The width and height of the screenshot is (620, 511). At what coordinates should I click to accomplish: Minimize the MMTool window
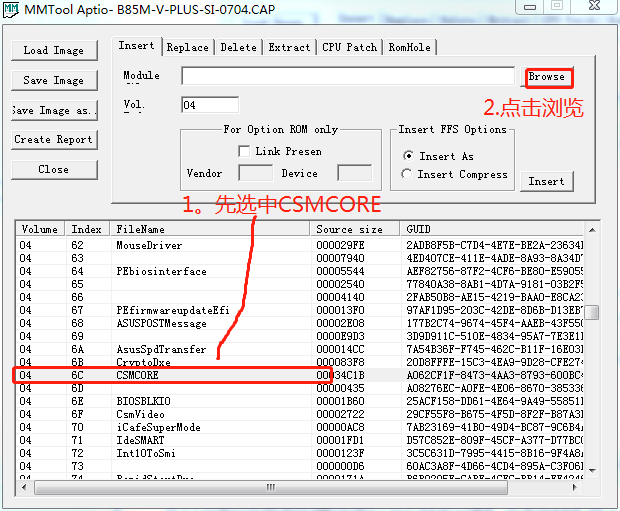pos(530,7)
